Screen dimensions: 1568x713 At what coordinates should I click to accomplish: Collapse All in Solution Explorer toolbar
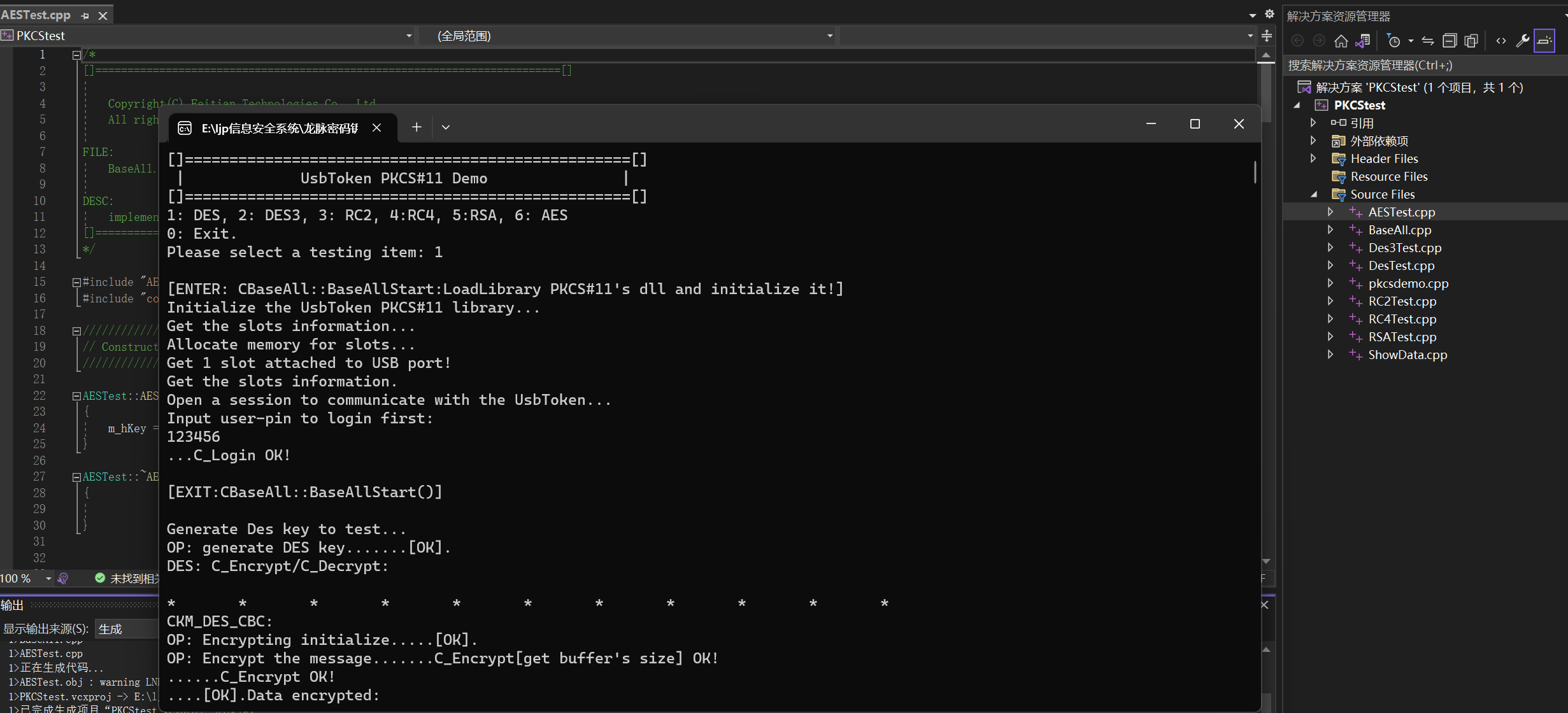[1450, 41]
